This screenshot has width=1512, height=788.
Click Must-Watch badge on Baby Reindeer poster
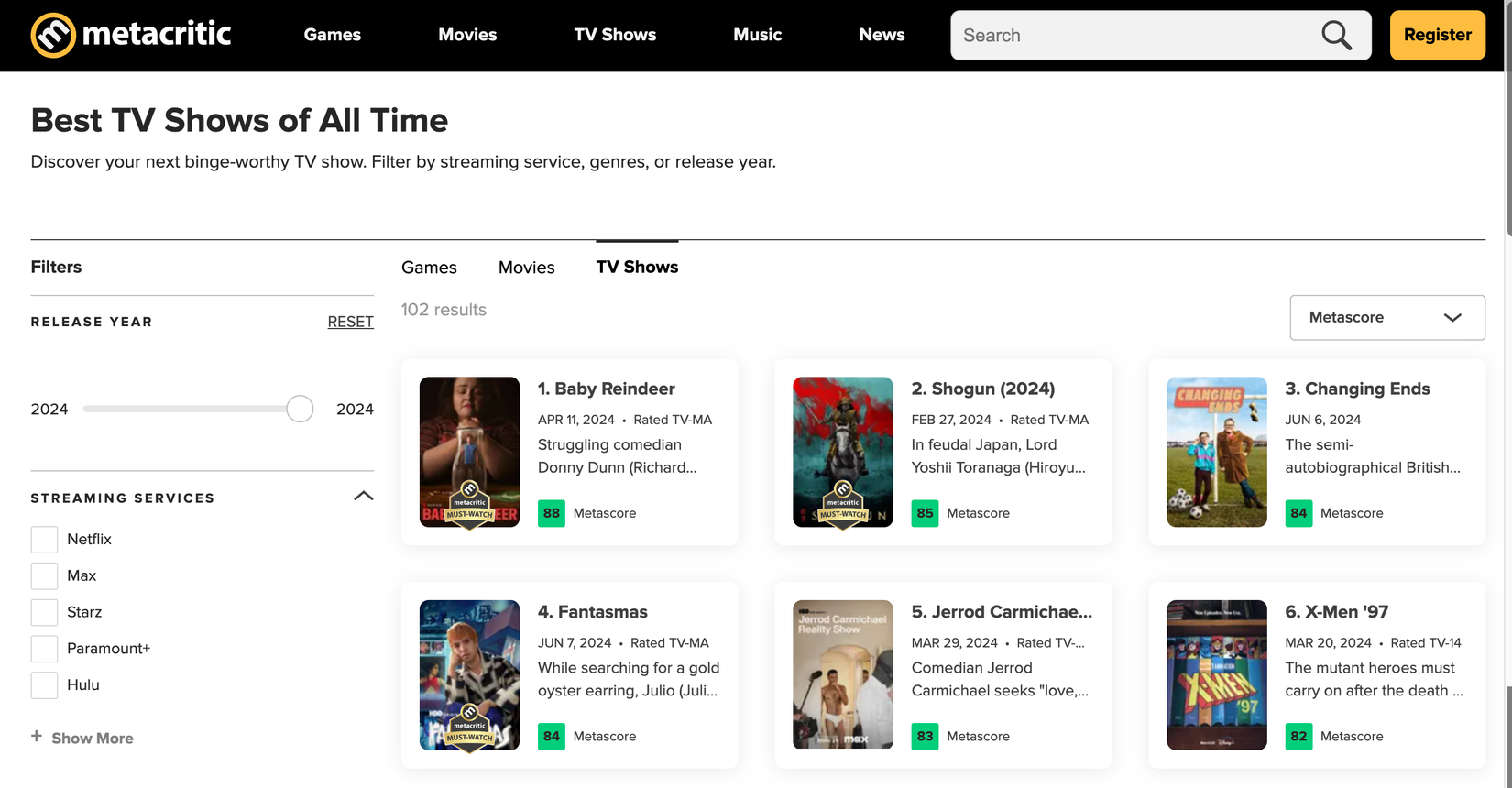469,504
